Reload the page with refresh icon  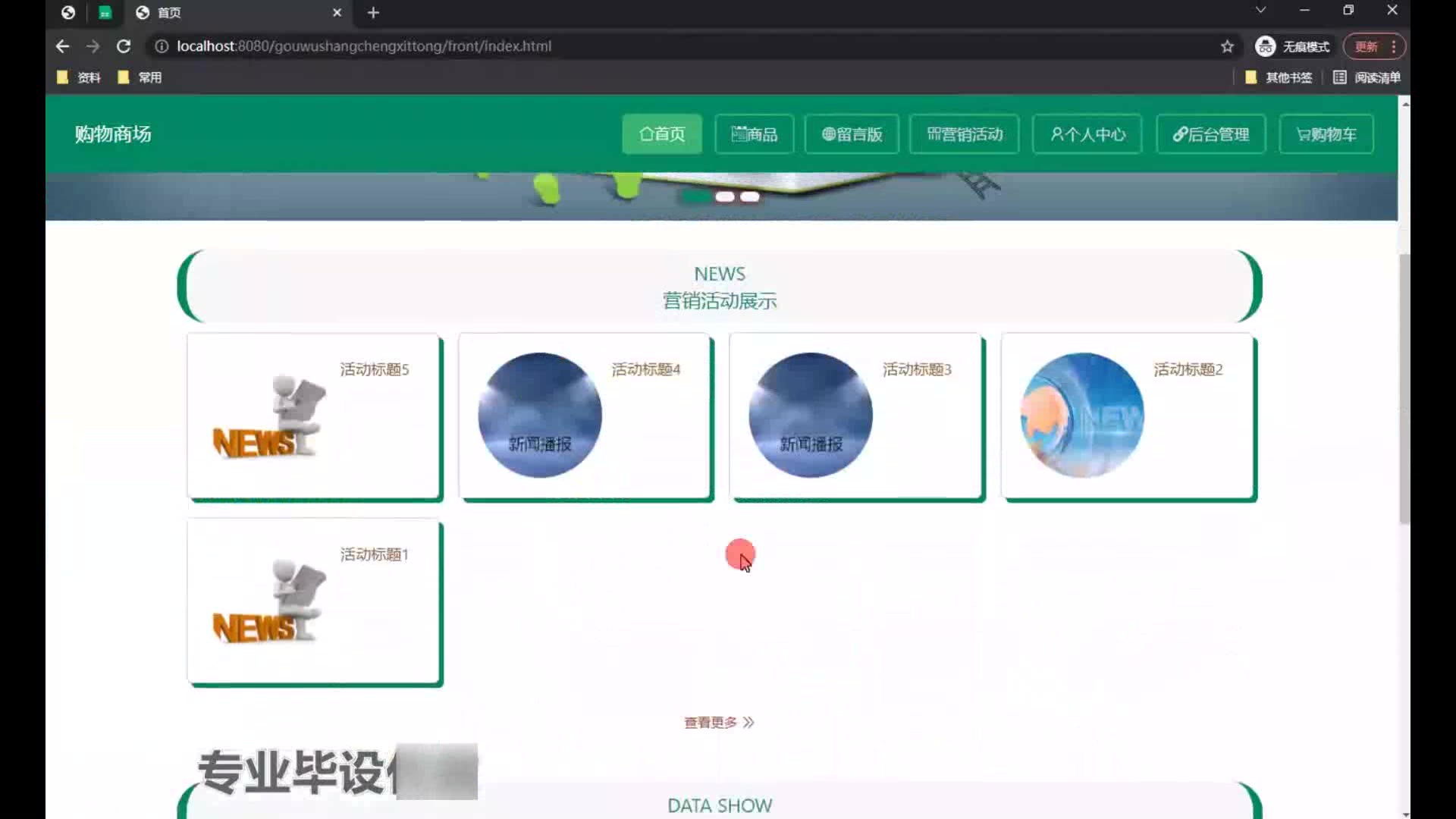coord(124,46)
